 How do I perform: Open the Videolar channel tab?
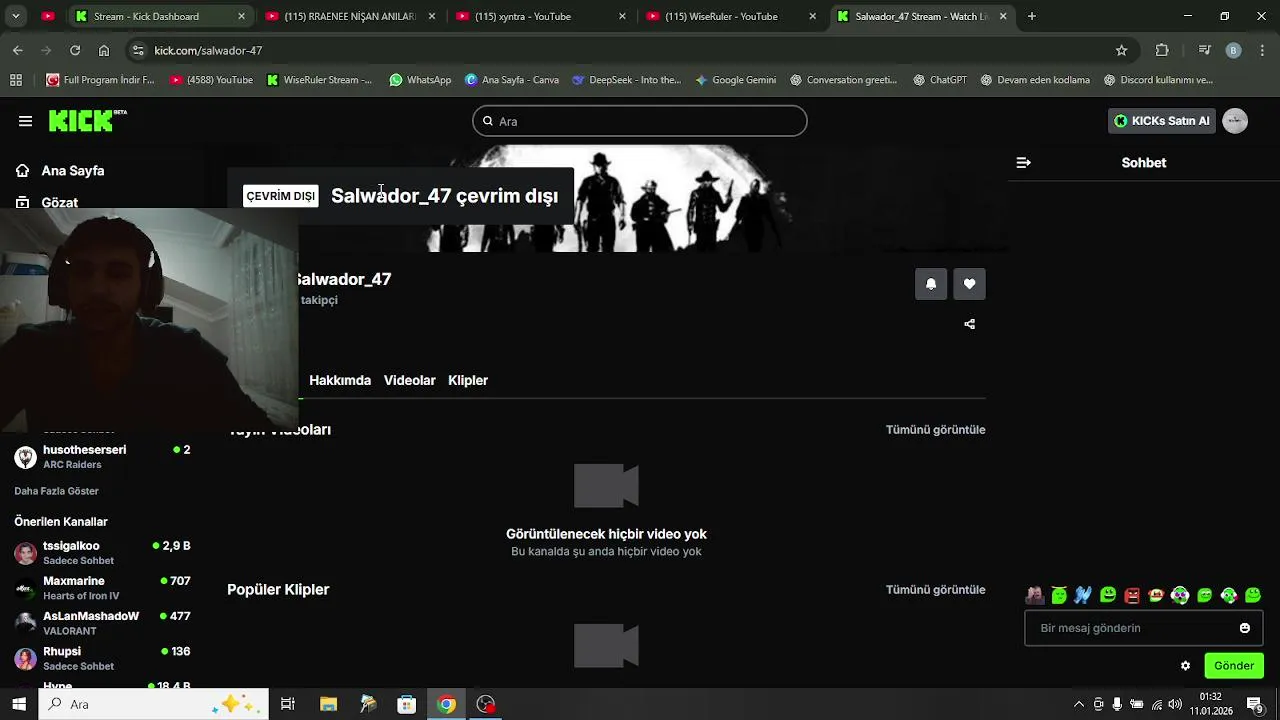click(409, 380)
